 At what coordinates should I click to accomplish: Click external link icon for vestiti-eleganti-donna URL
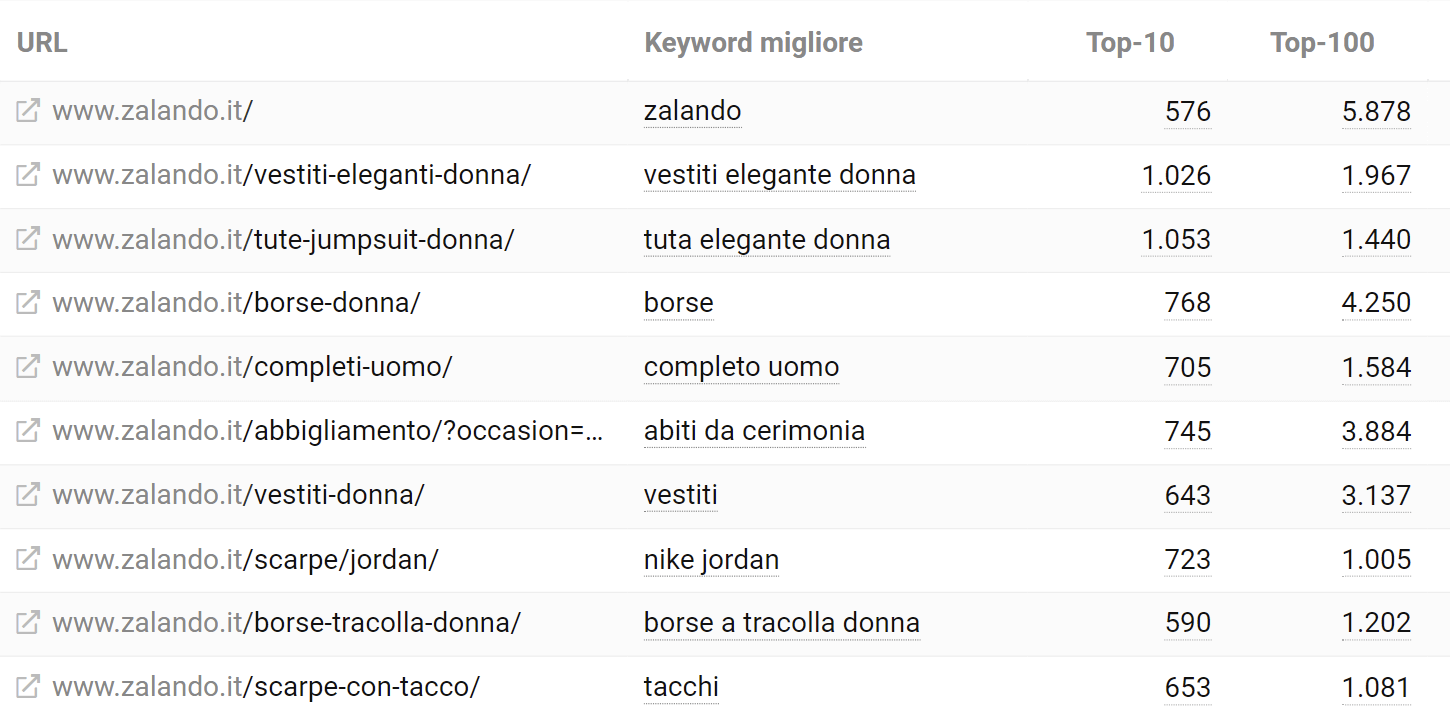click(x=28, y=175)
